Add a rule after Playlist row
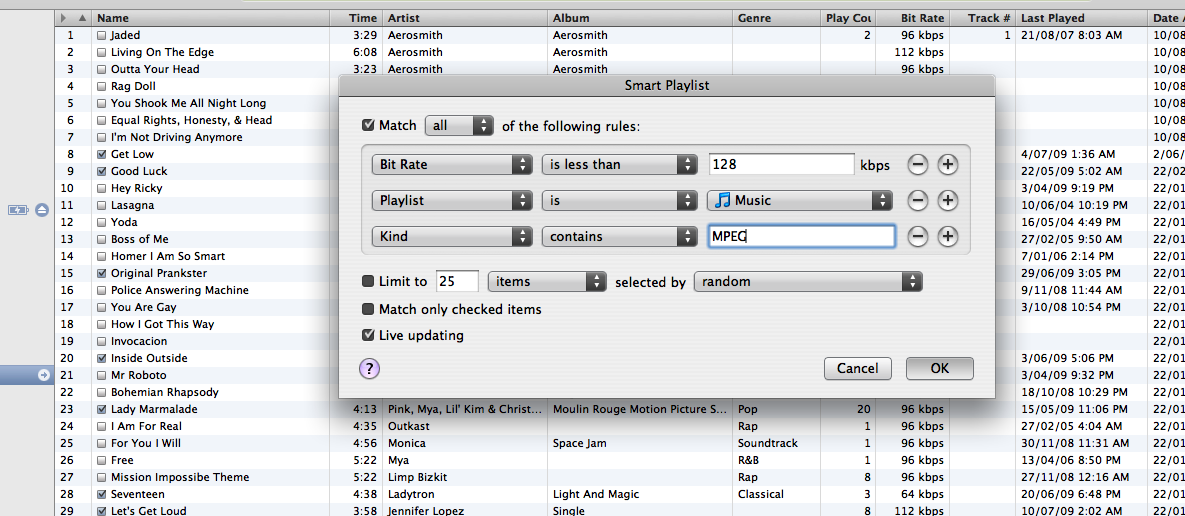 pyautogui.click(x=948, y=200)
